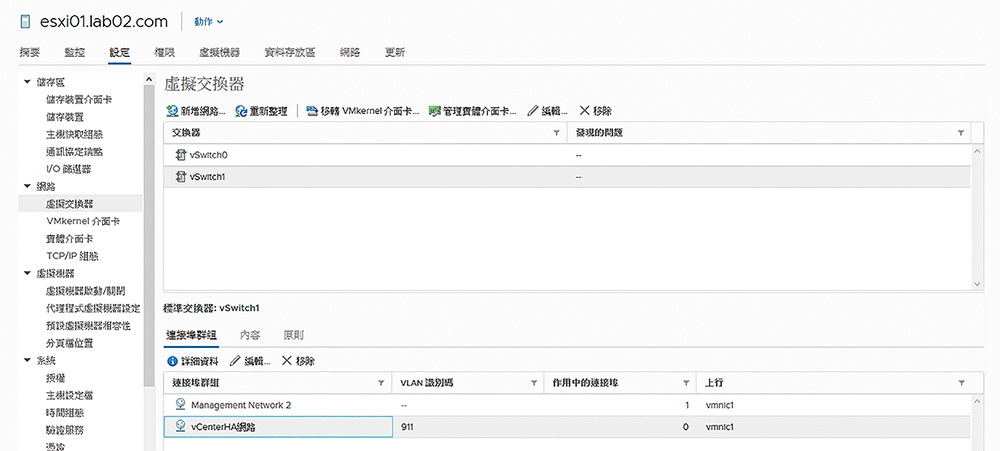
Task: Select the vSwitch1 row icon
Action: click(x=180, y=177)
